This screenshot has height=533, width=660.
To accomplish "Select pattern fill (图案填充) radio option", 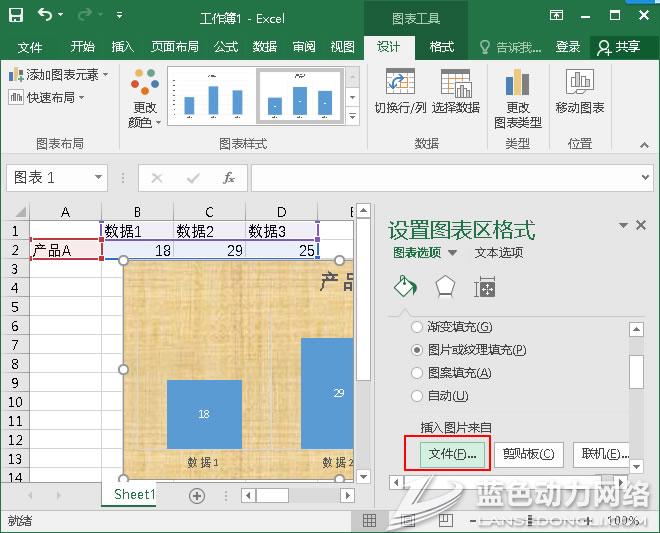I will [x=418, y=373].
